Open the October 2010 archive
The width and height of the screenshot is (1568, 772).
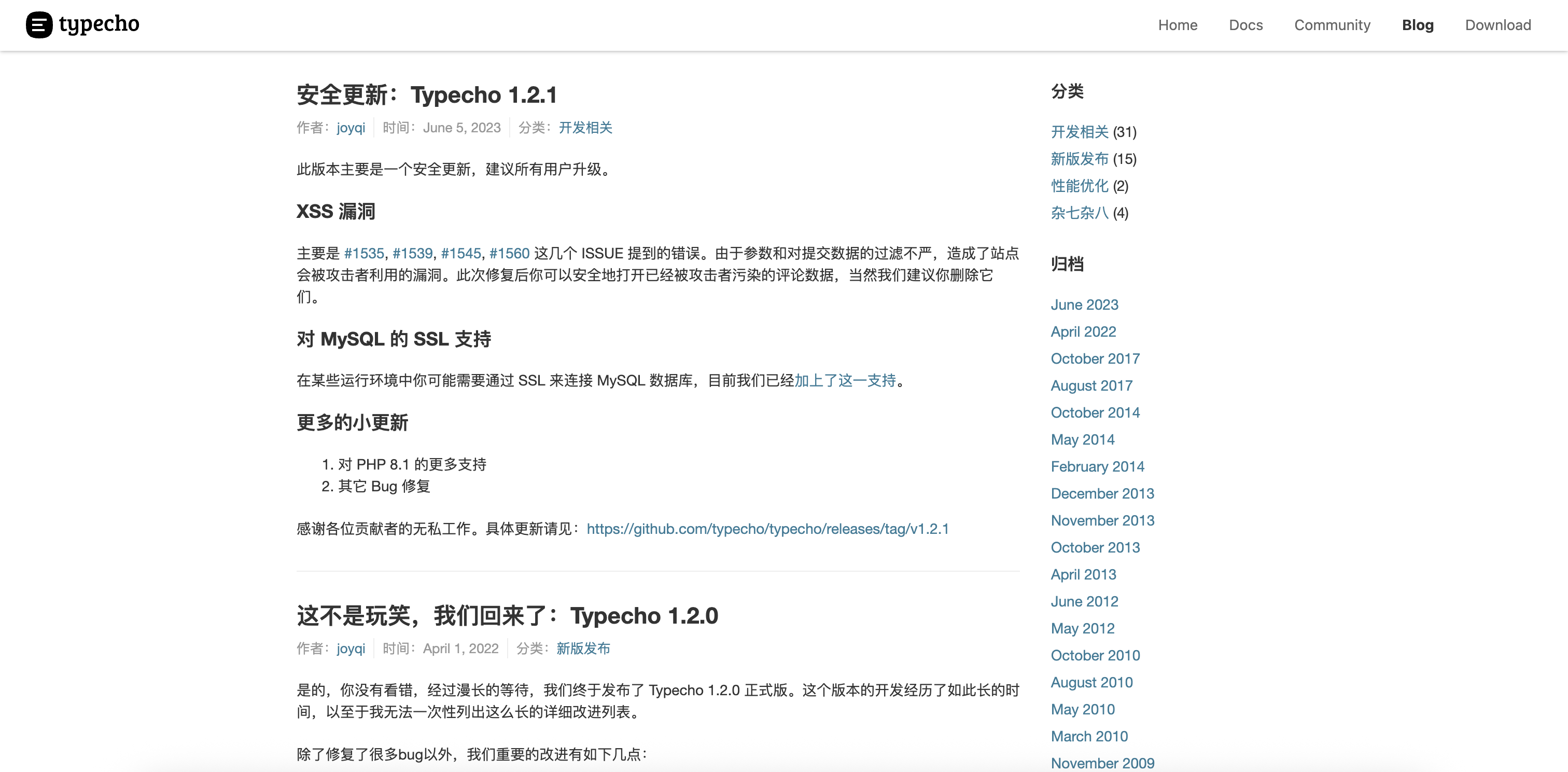[1095, 656]
